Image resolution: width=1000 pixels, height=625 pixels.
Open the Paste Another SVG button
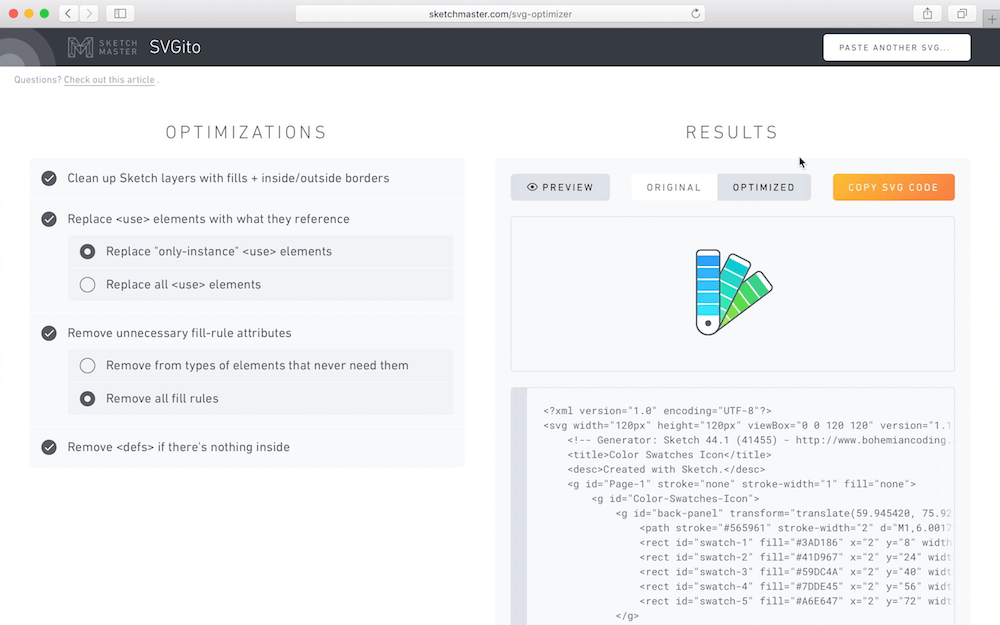click(897, 47)
